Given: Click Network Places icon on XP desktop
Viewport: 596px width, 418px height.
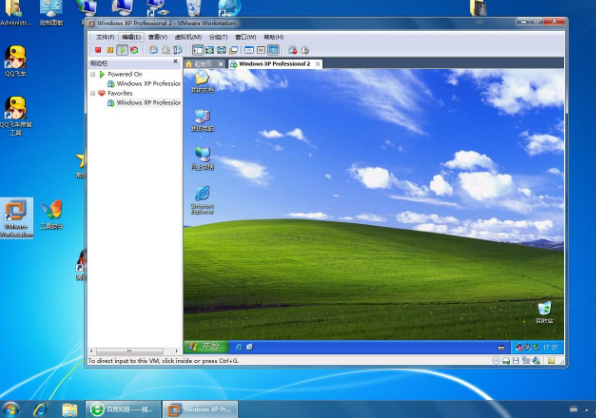Looking at the screenshot, I should (x=202, y=159).
